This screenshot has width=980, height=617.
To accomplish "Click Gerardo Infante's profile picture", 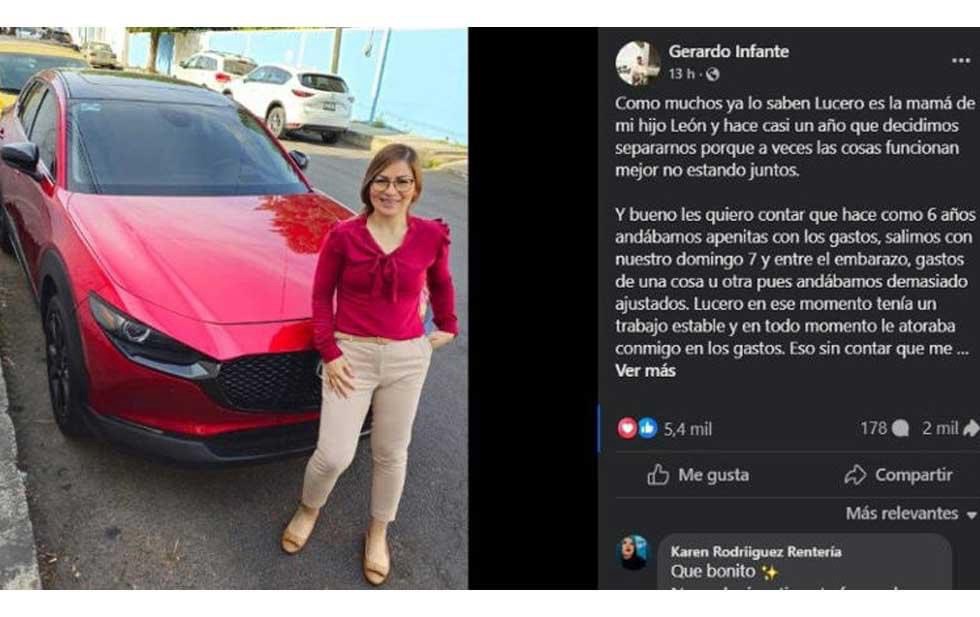I will coord(638,63).
